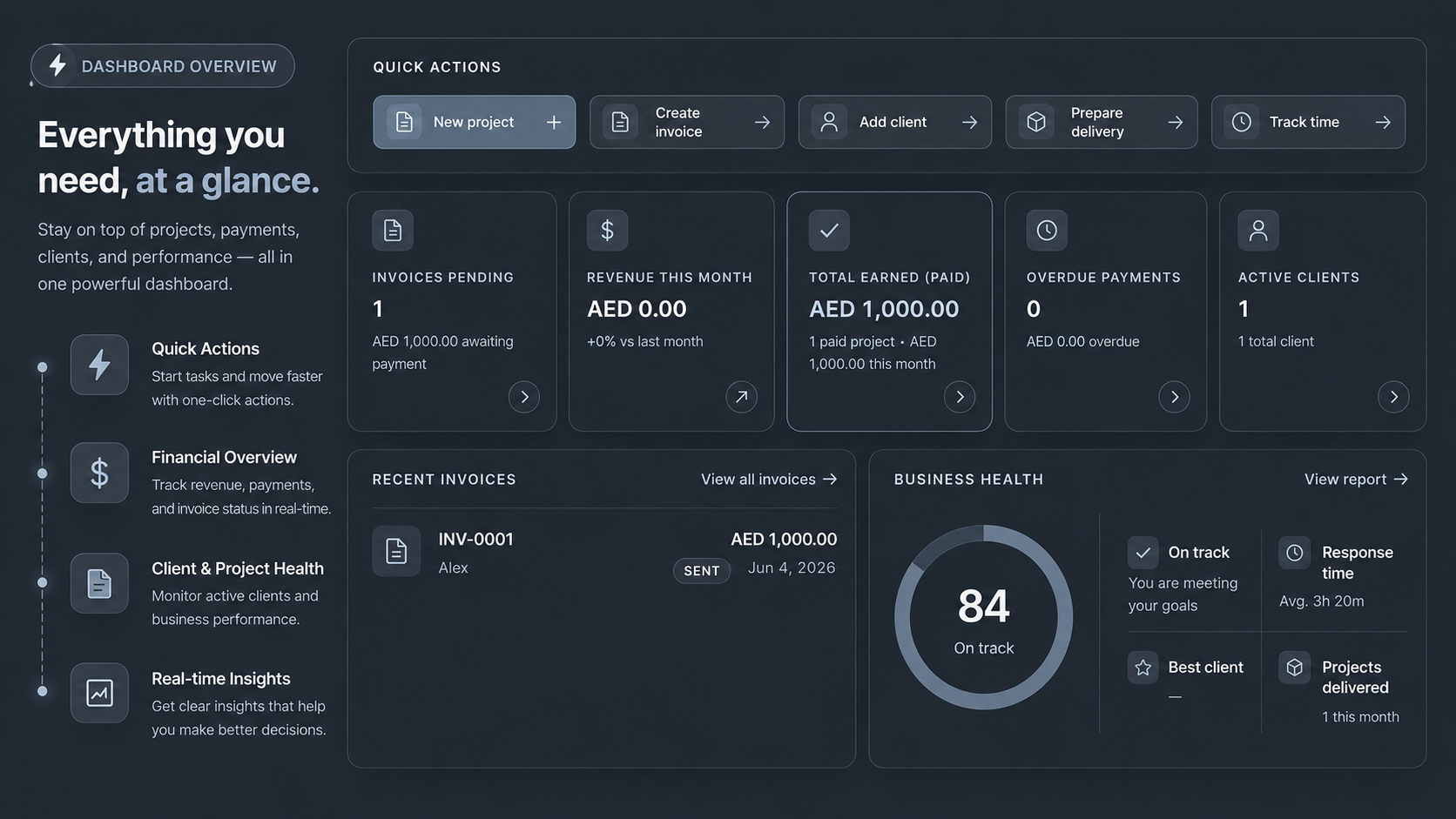Click the Create invoice document icon
Screen dimensions: 1456x819
[x=620, y=122]
